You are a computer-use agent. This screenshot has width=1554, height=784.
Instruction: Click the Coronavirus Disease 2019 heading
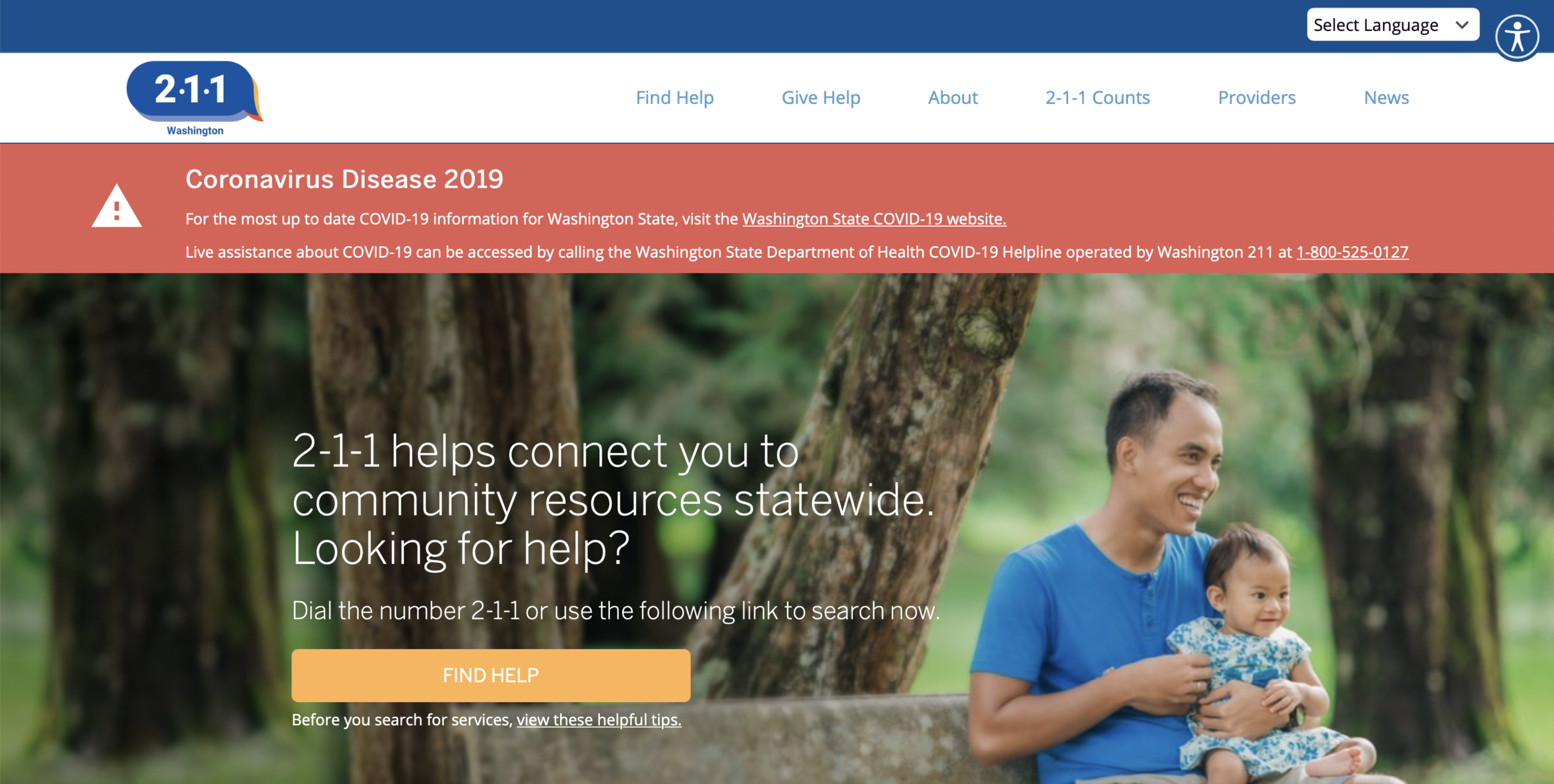tap(344, 179)
